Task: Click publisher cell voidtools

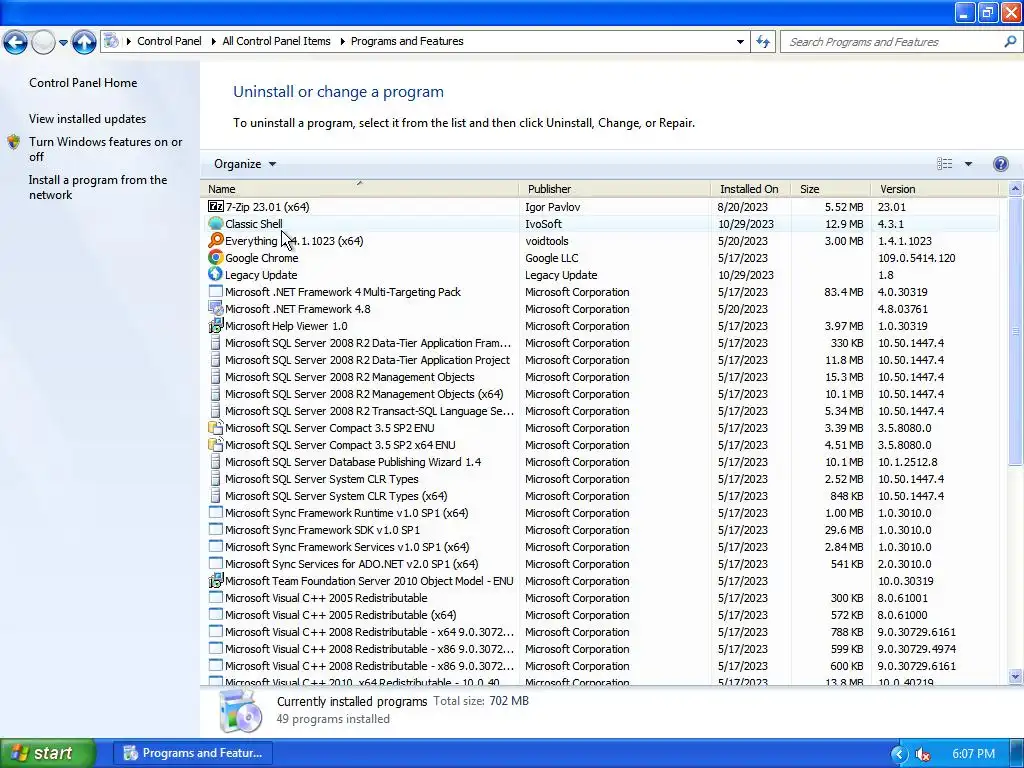Action: [x=547, y=241]
